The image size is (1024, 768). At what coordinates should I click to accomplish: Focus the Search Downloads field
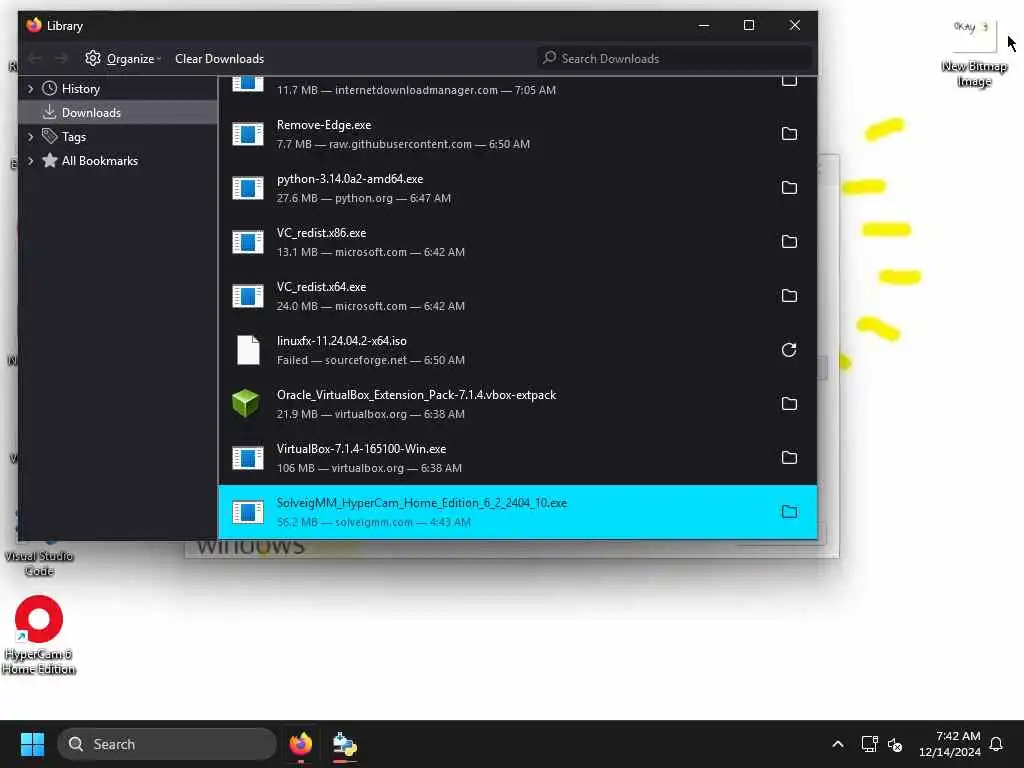(675, 58)
